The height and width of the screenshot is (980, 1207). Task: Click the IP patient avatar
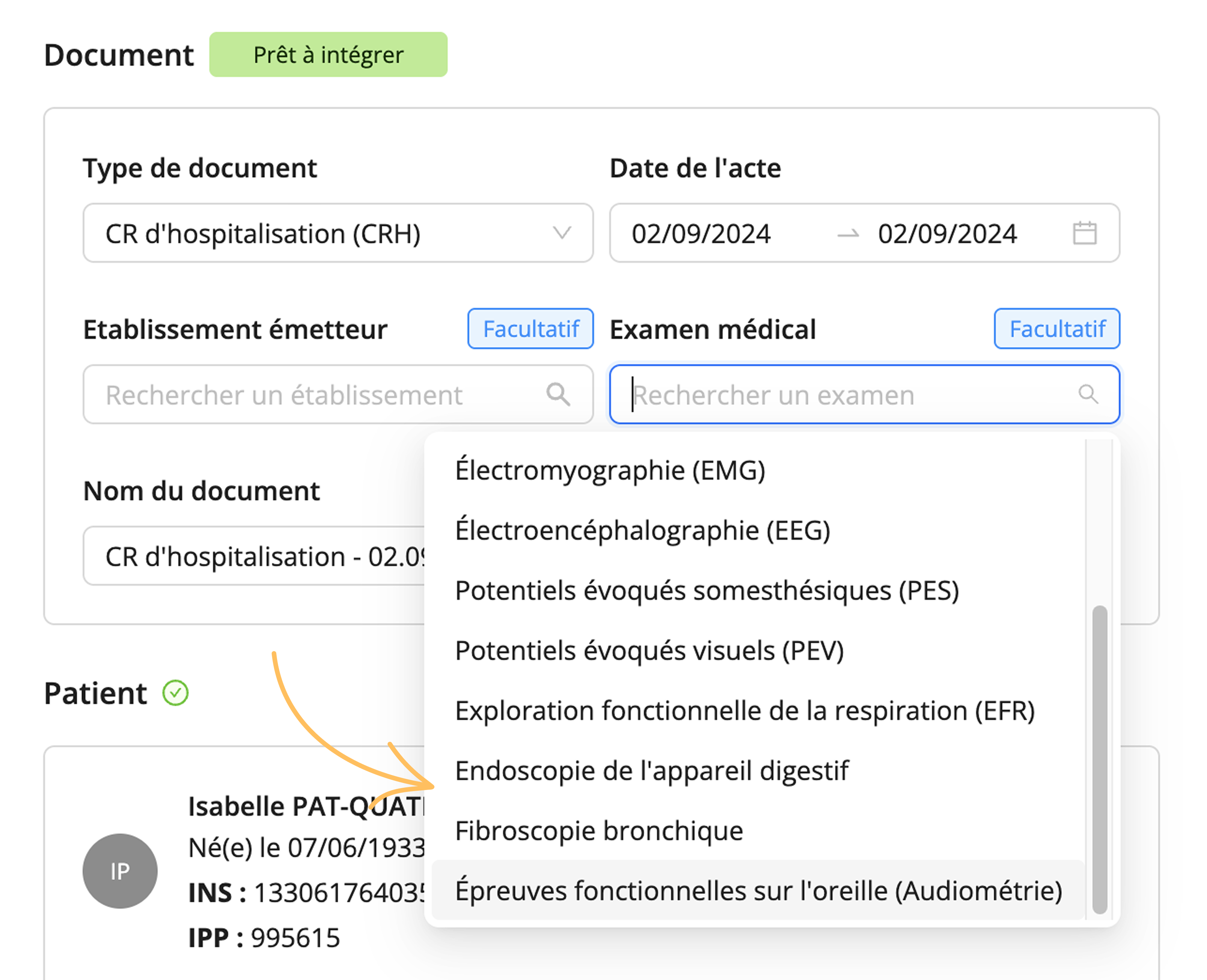[x=120, y=870]
